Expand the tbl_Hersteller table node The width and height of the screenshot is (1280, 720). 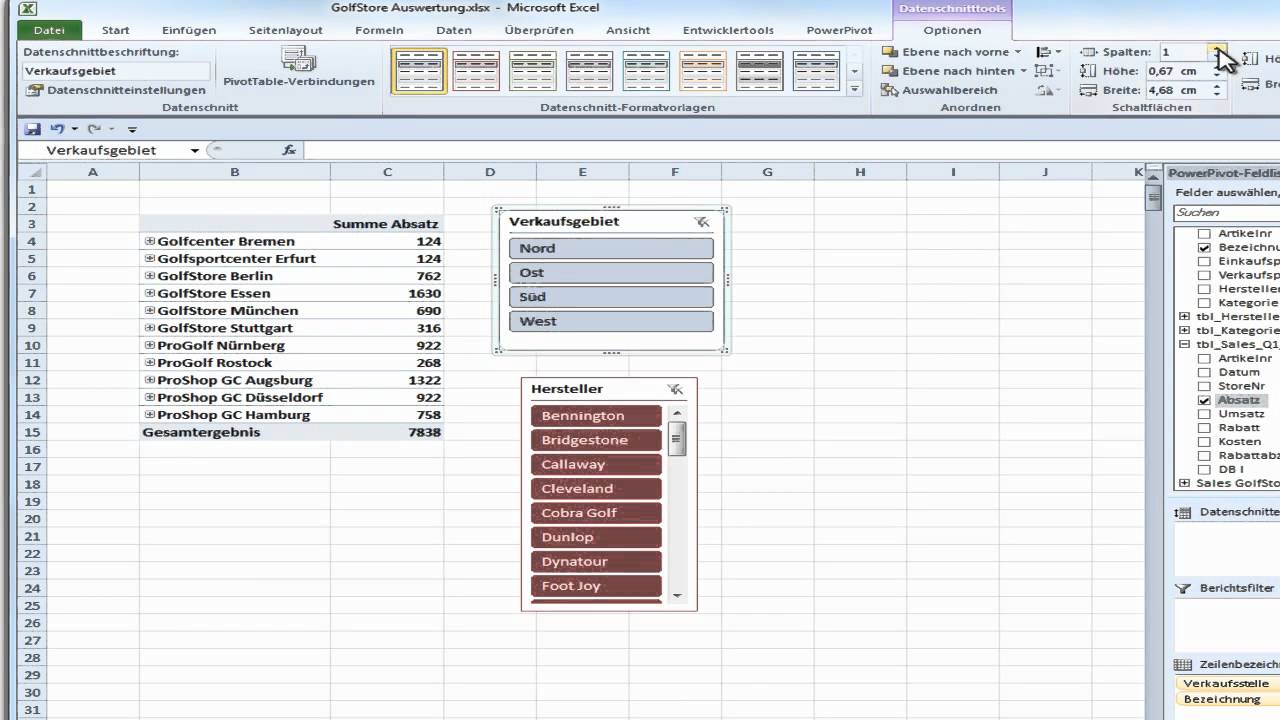[x=1185, y=316]
